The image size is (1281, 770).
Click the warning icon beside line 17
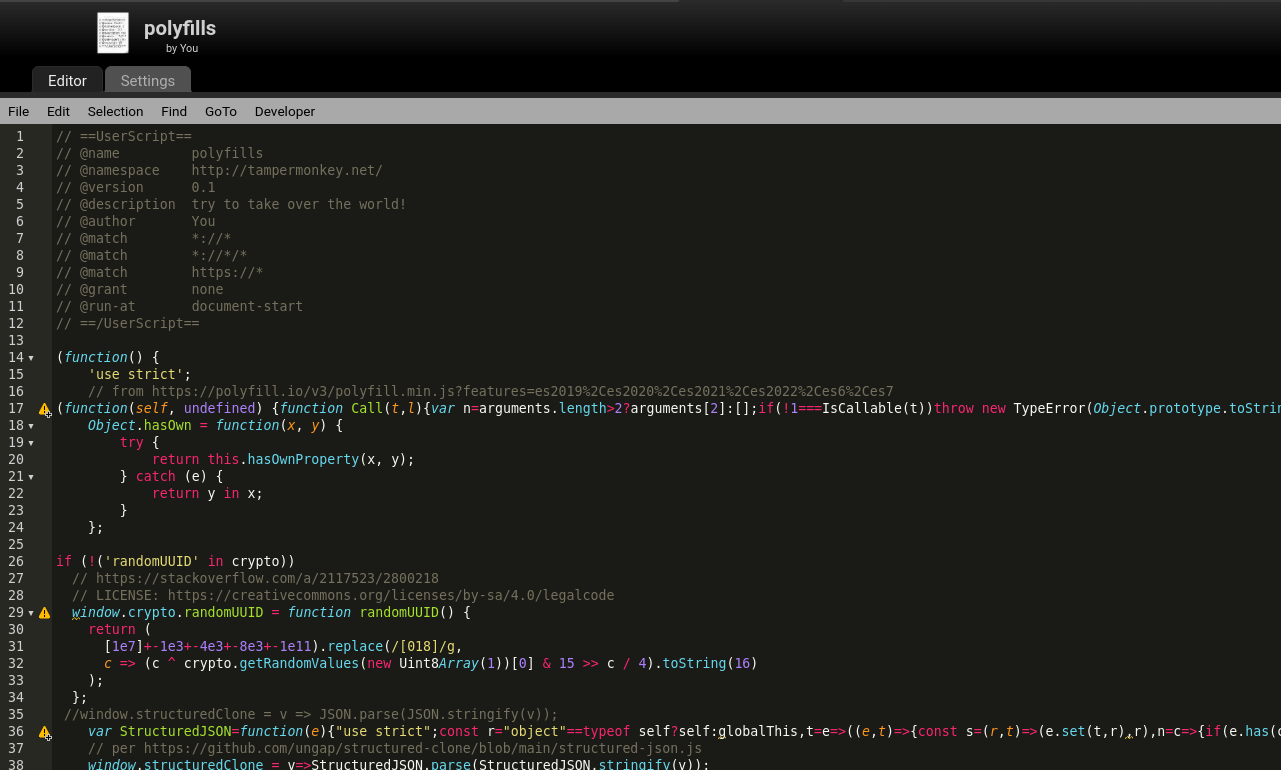(44, 408)
